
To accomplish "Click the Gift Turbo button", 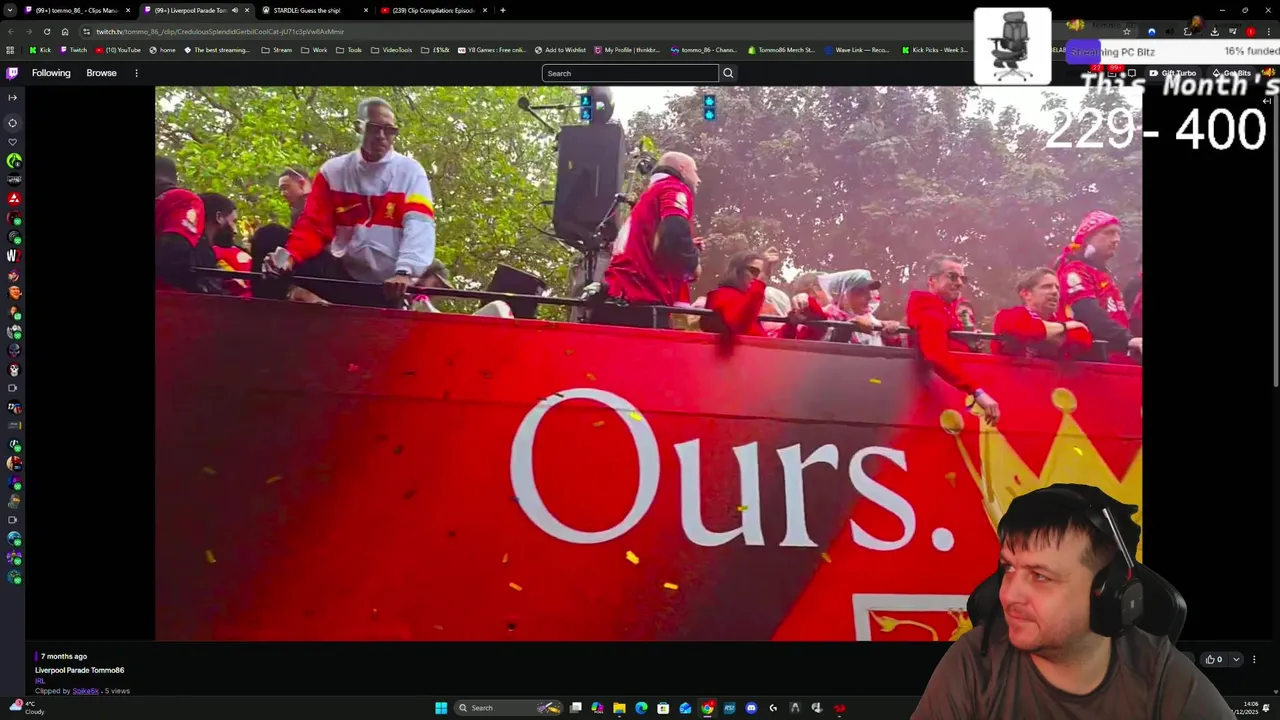I will point(1173,73).
